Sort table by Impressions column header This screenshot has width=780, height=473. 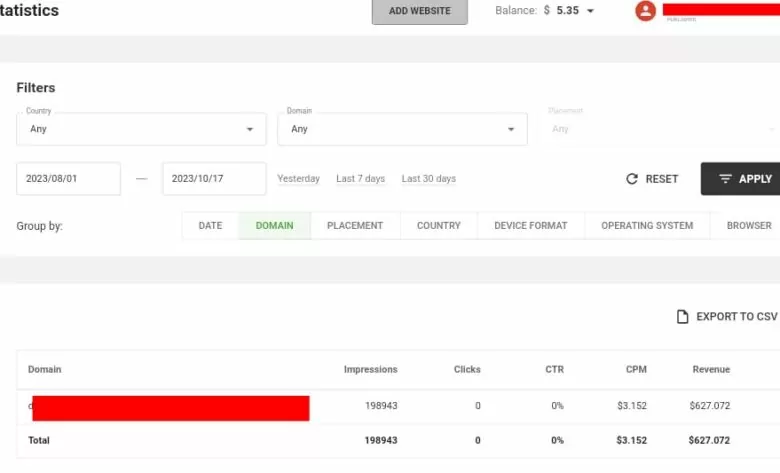click(370, 370)
